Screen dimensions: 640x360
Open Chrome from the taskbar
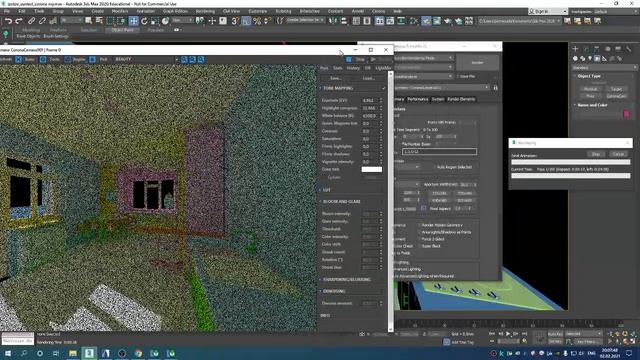pos(138,353)
